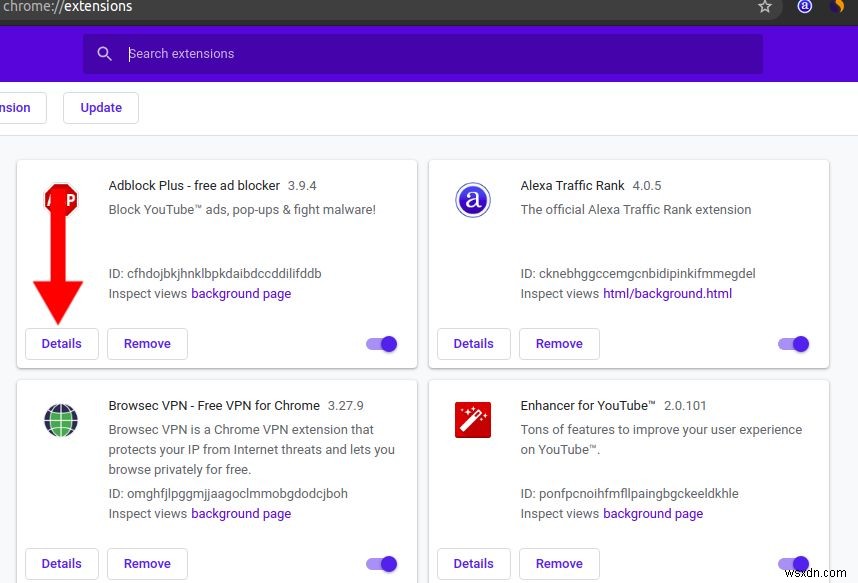858x583 pixels.
Task: Open Adblock Plus background page link
Action: tap(241, 294)
